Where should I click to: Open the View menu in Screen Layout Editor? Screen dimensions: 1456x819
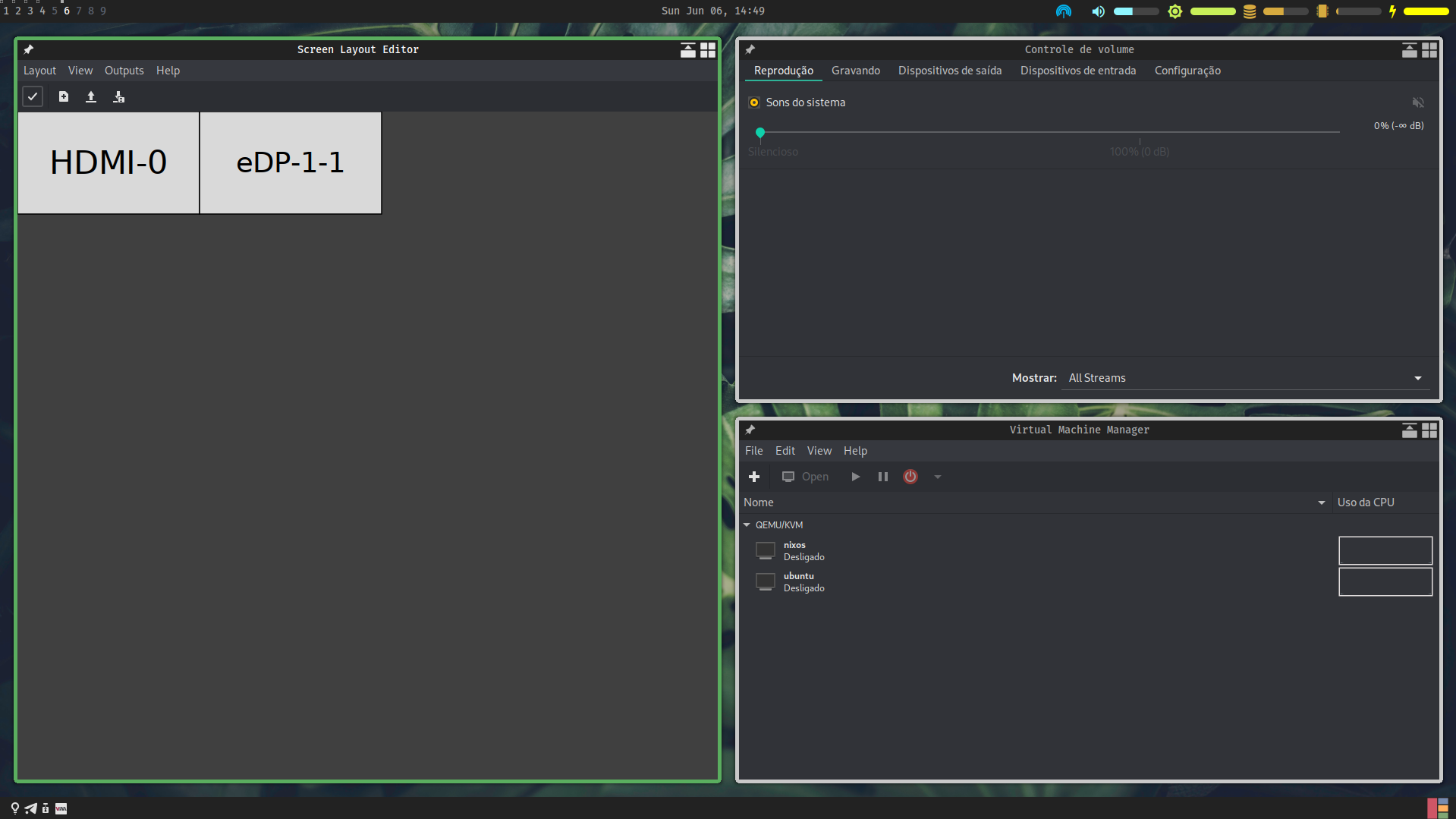point(80,71)
